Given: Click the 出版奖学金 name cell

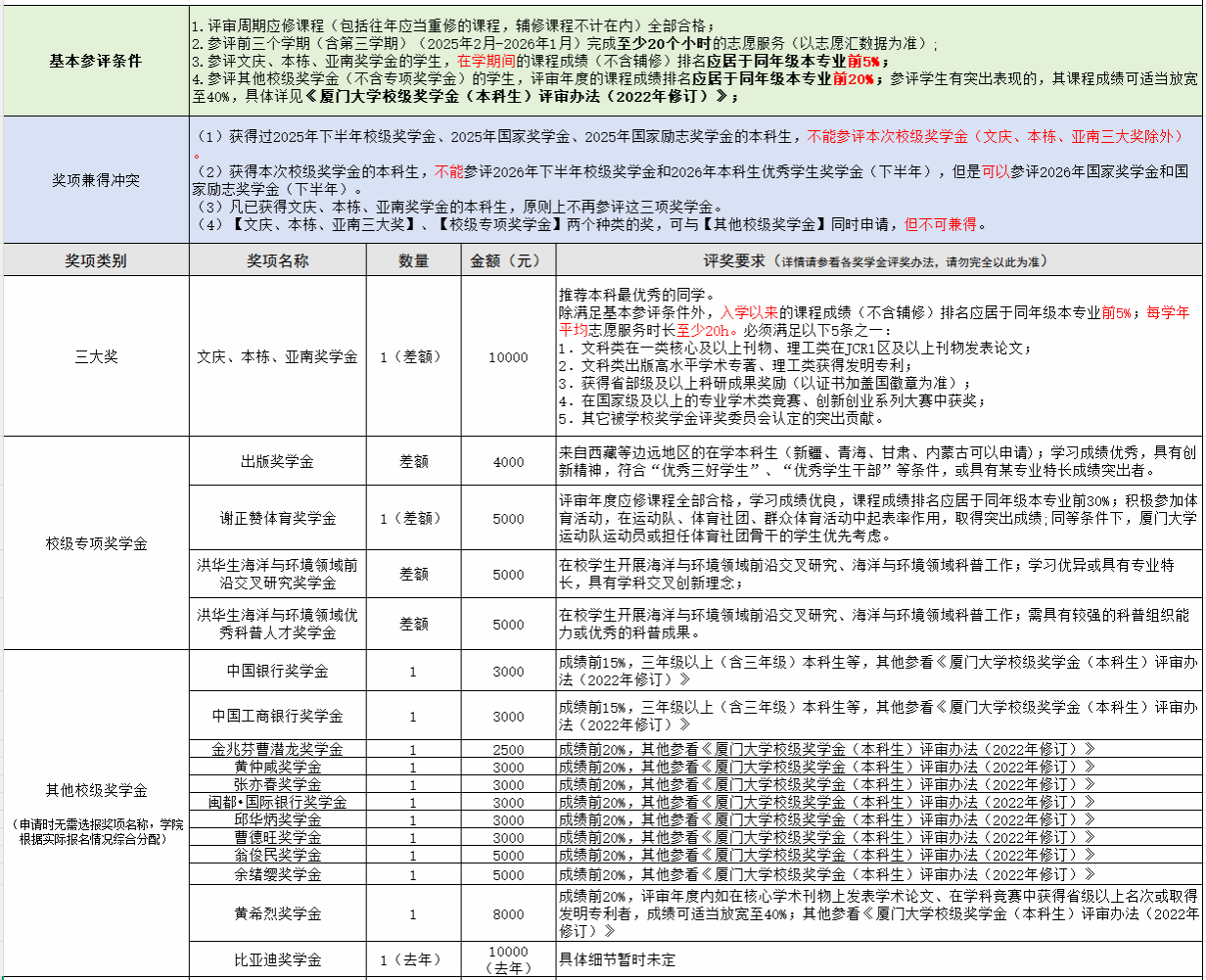Looking at the screenshot, I should pos(277,462).
